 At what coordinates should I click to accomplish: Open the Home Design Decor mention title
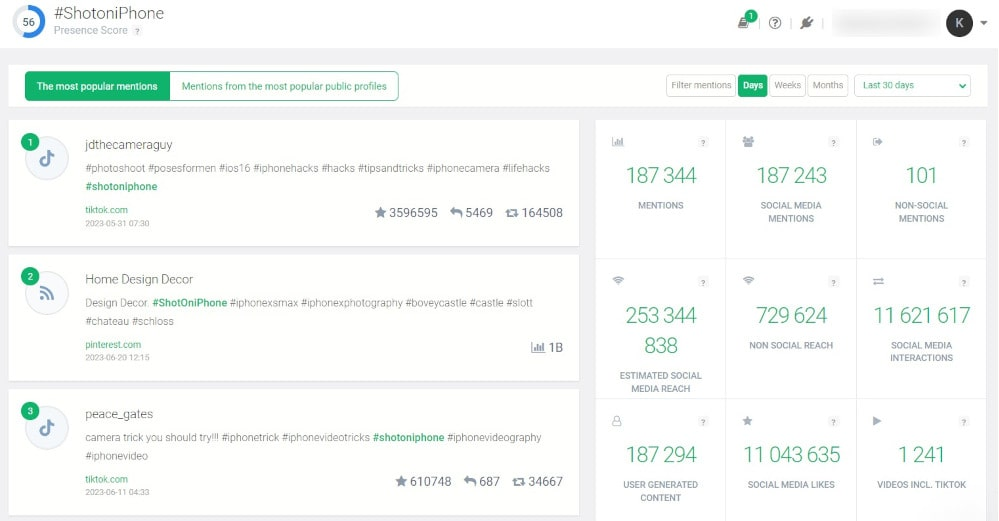coord(139,279)
